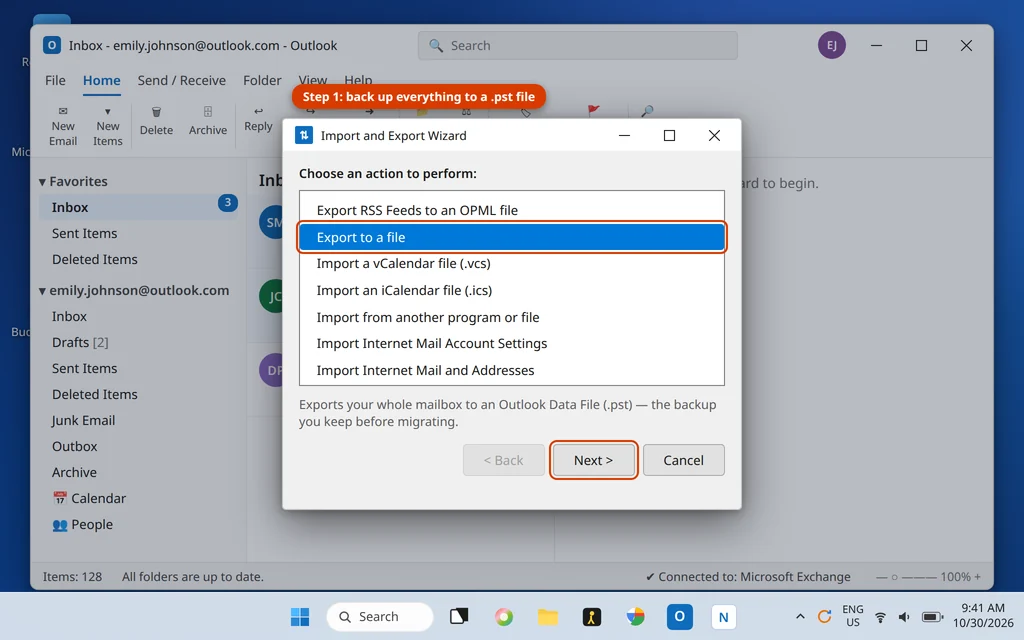Open the clock showing 9:41 AM
This screenshot has width=1024, height=640.
[983, 616]
